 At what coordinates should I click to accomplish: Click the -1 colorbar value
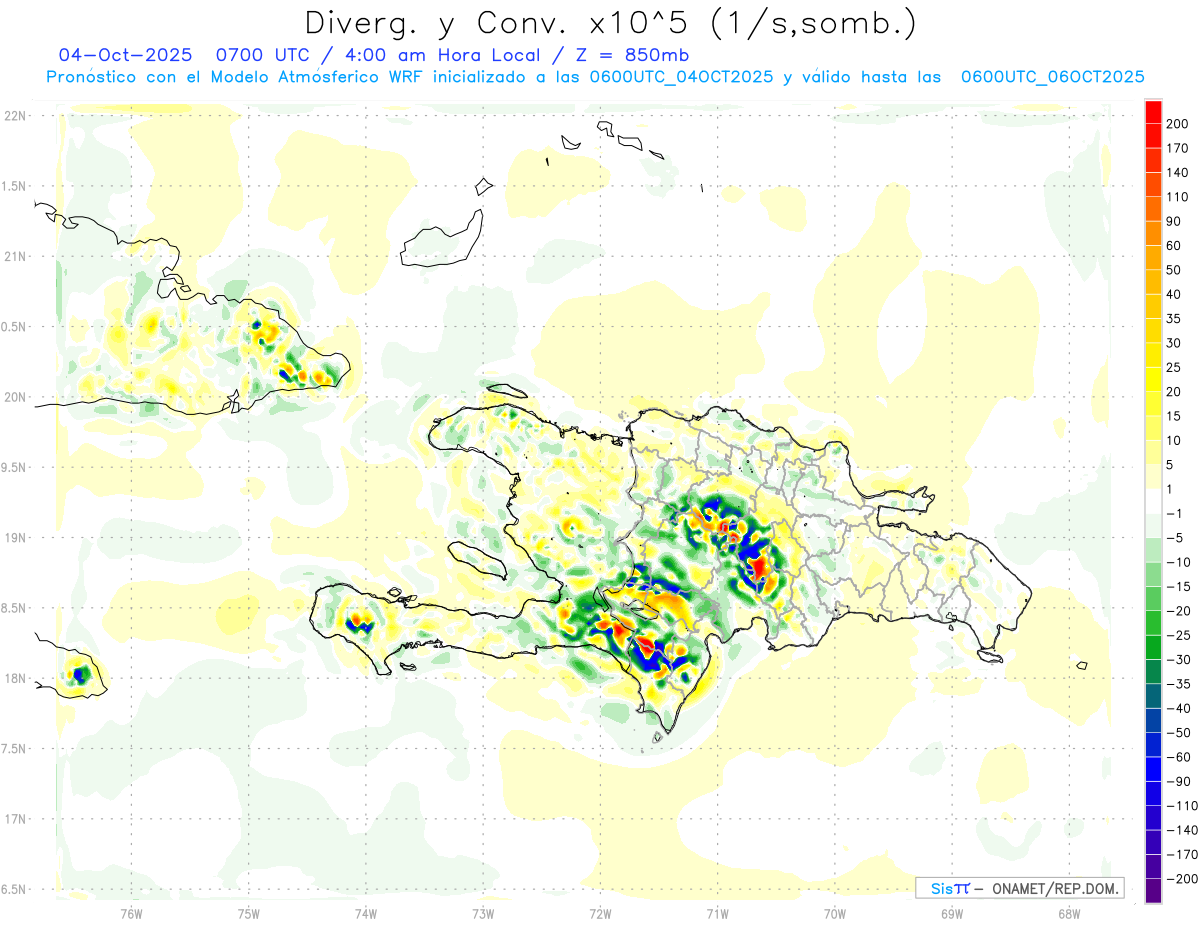pos(1176,514)
